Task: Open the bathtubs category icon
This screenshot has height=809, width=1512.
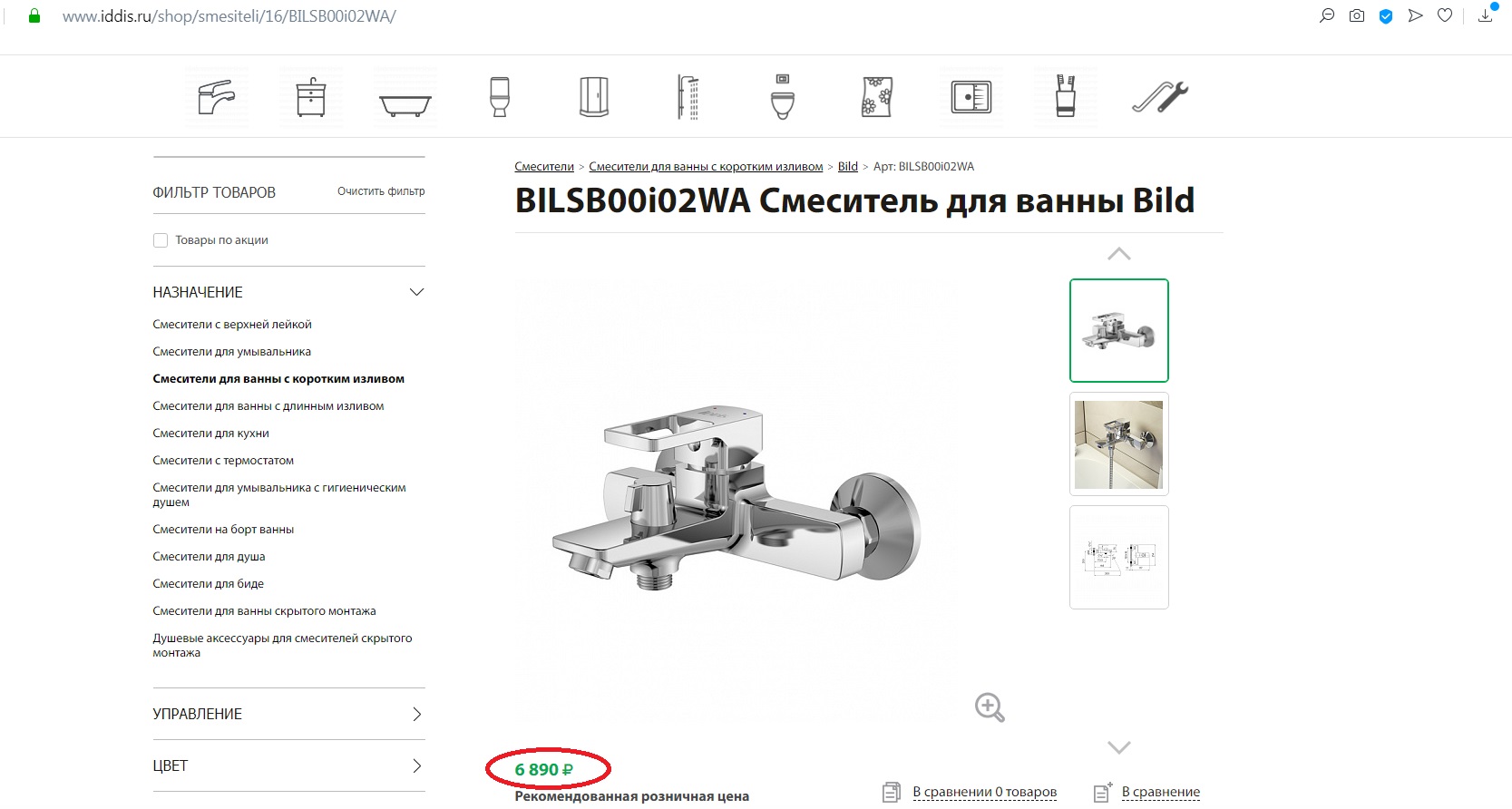Action: coord(405,105)
